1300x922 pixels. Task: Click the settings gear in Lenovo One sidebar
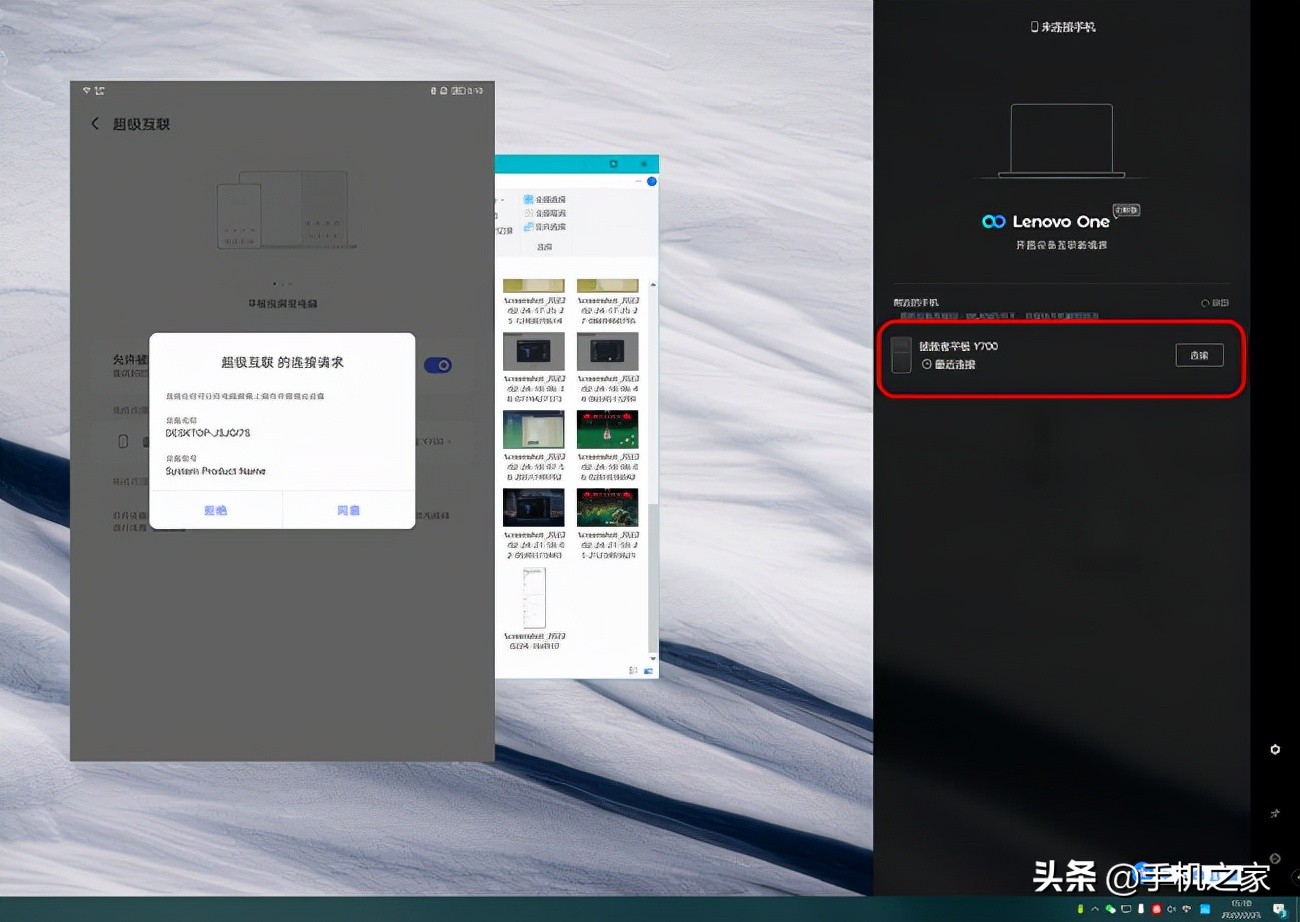click(1275, 749)
